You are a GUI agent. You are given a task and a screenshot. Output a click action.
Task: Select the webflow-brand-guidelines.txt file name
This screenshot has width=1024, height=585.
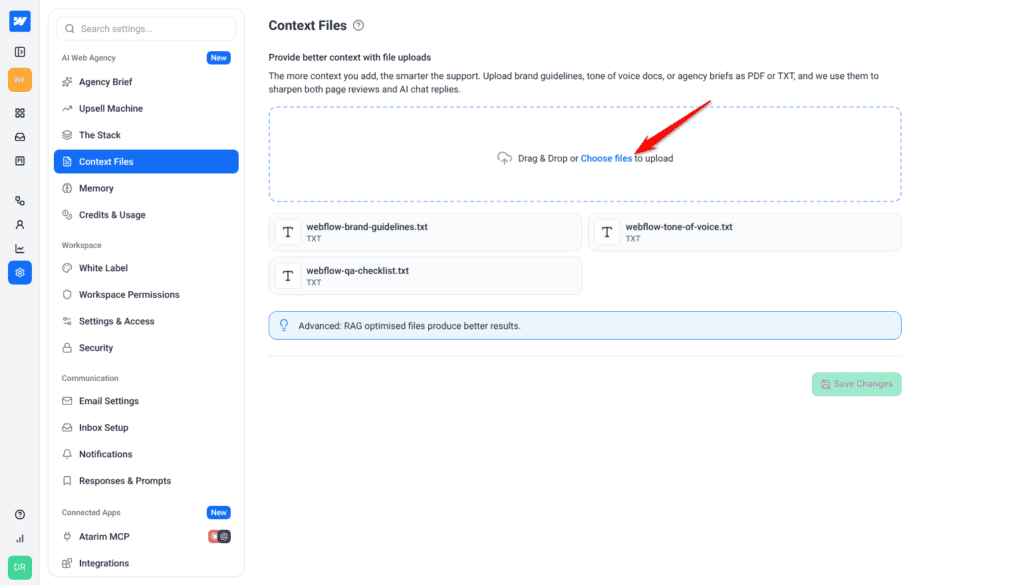coord(367,227)
